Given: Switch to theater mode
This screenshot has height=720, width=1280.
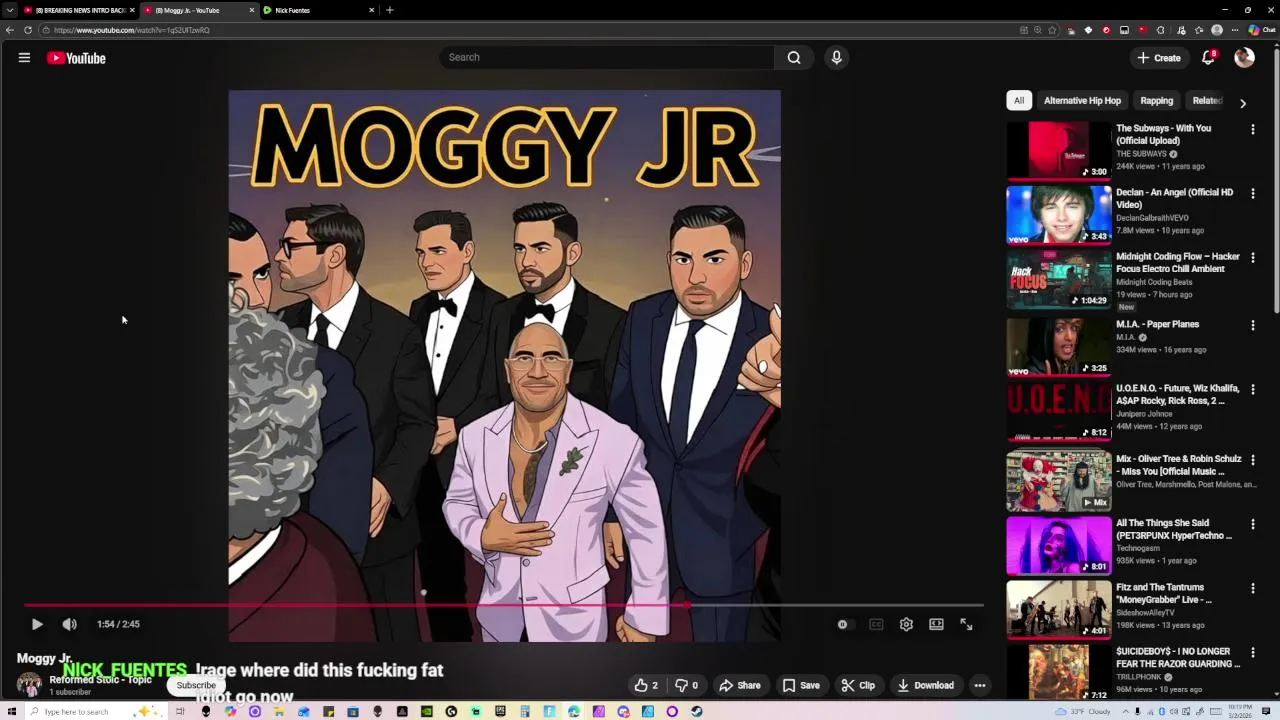Looking at the screenshot, I should (x=936, y=624).
